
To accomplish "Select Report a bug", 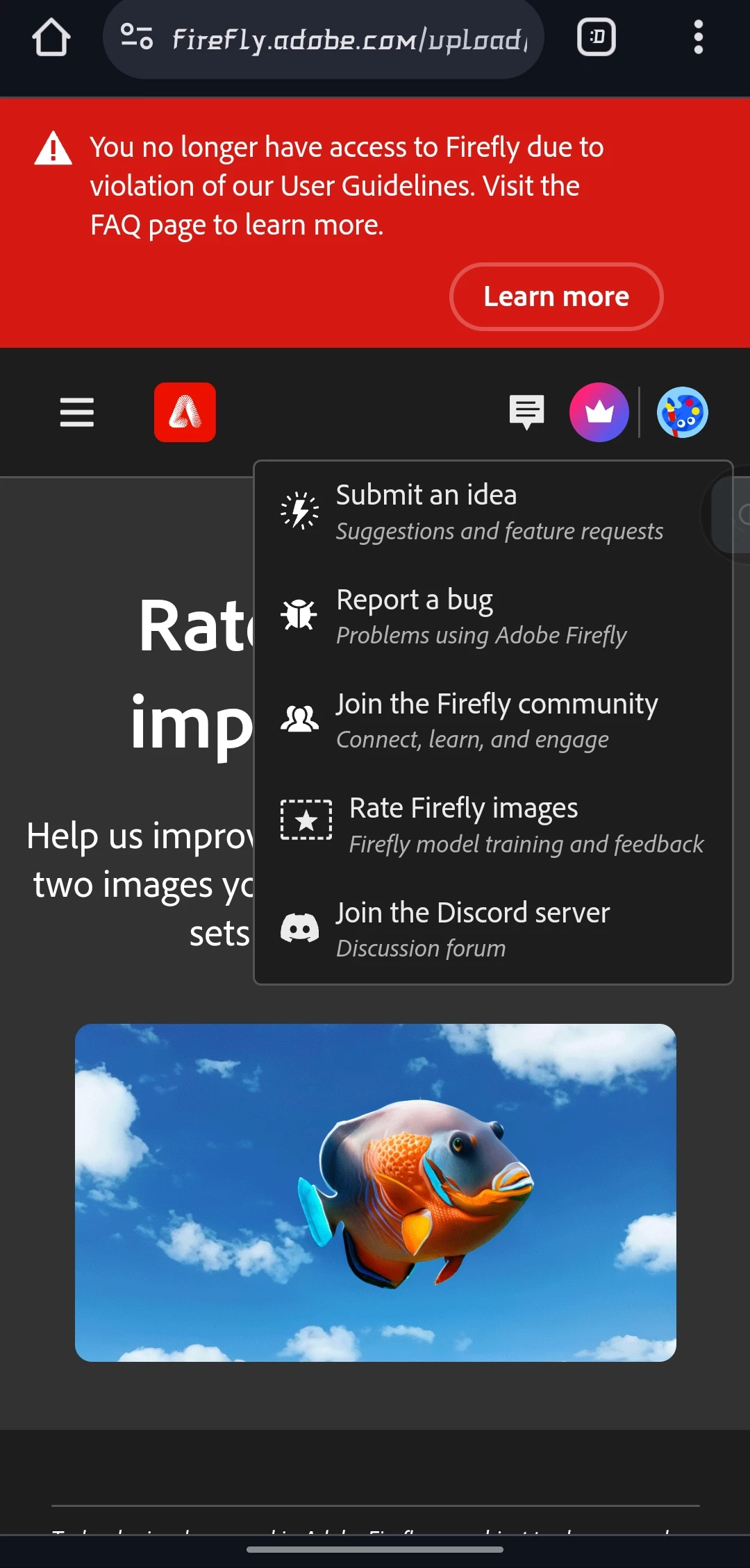I will click(x=493, y=616).
